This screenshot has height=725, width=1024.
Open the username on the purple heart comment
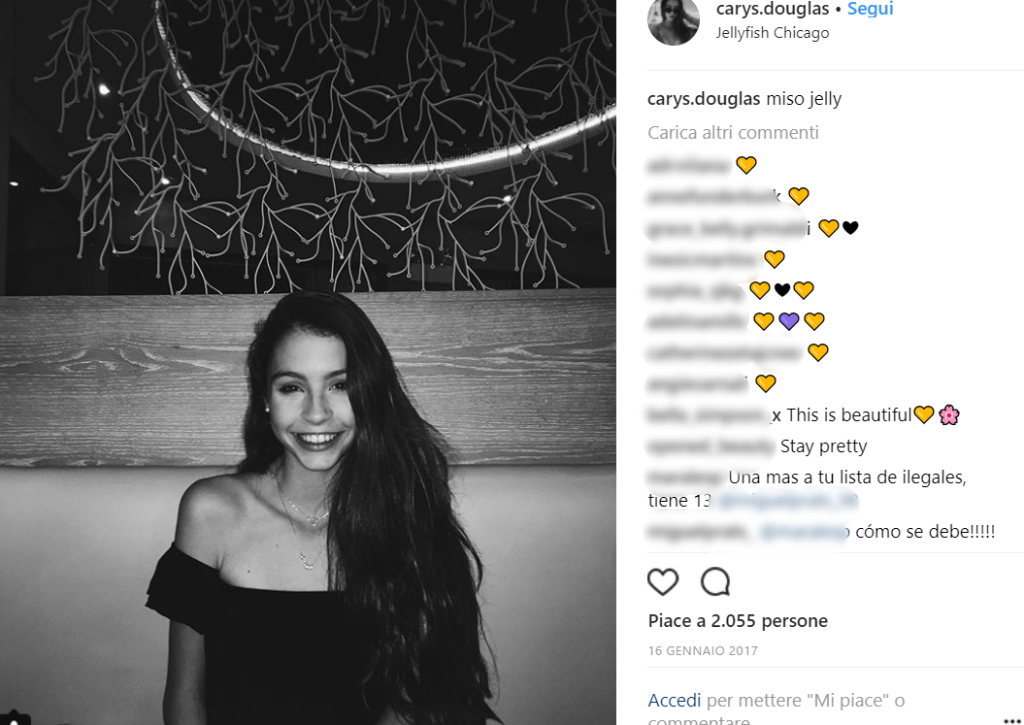click(697, 321)
